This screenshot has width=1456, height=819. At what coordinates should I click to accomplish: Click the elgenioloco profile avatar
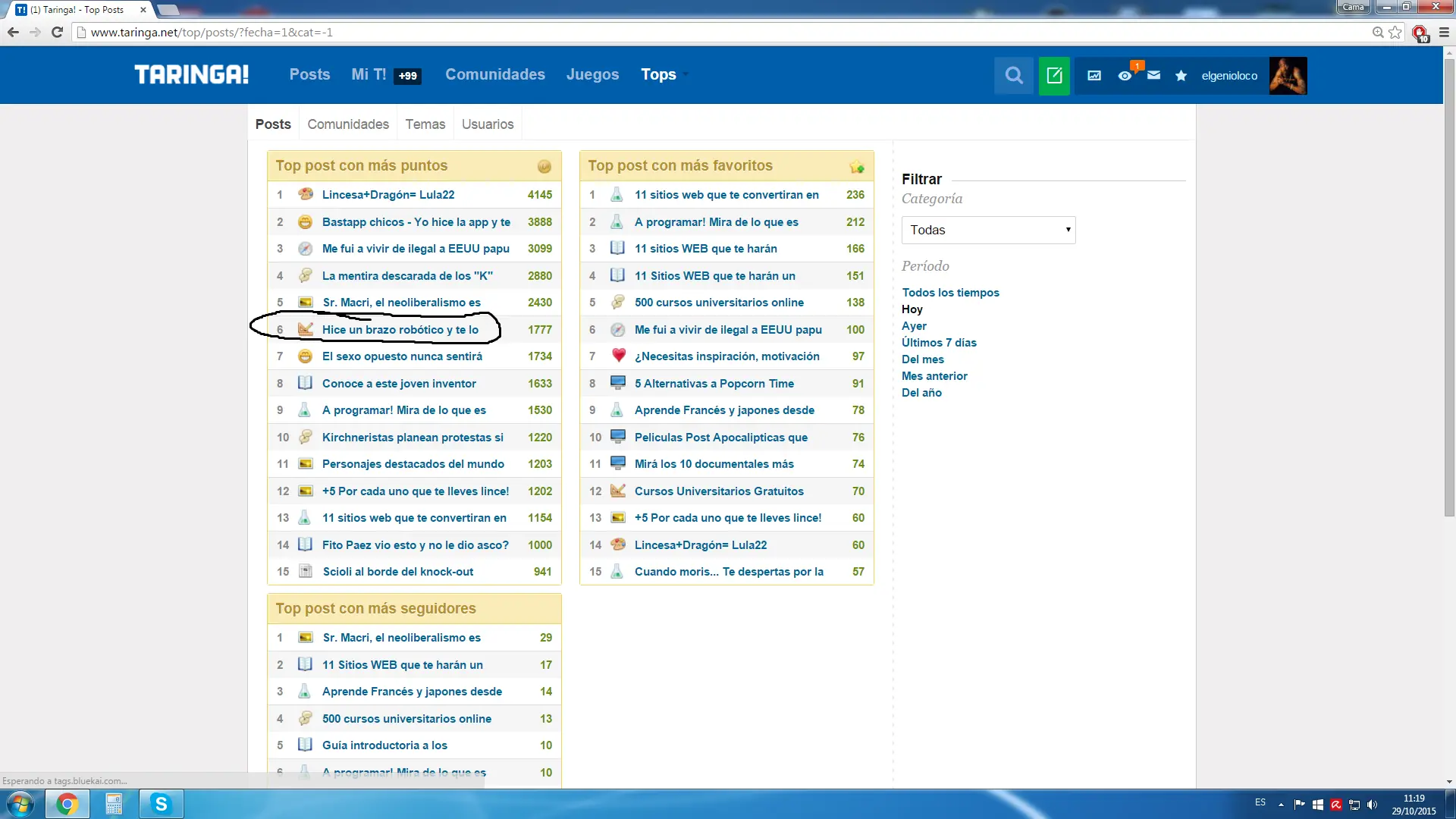pos(1288,75)
